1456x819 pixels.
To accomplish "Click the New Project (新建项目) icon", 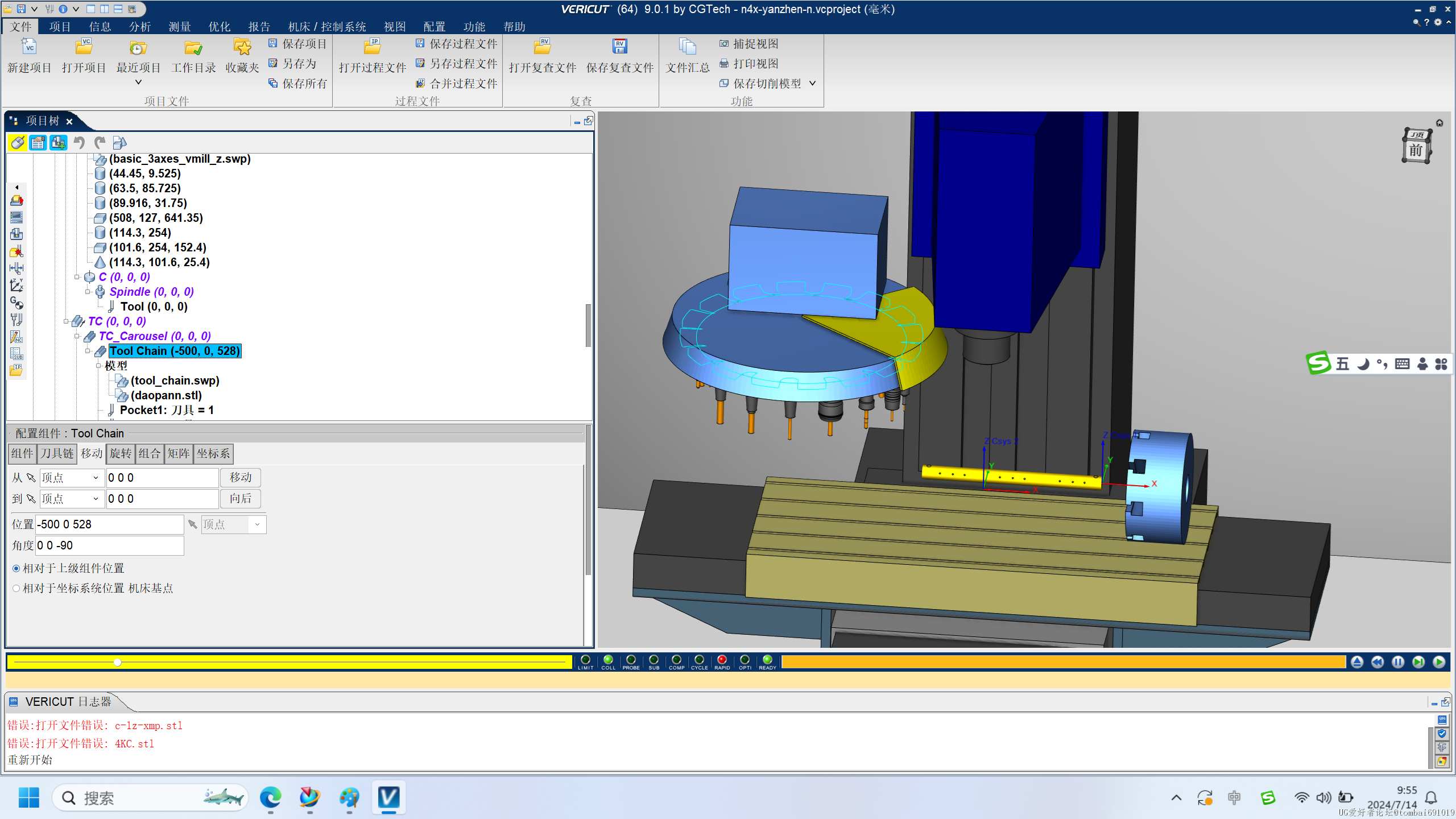I will (29, 47).
